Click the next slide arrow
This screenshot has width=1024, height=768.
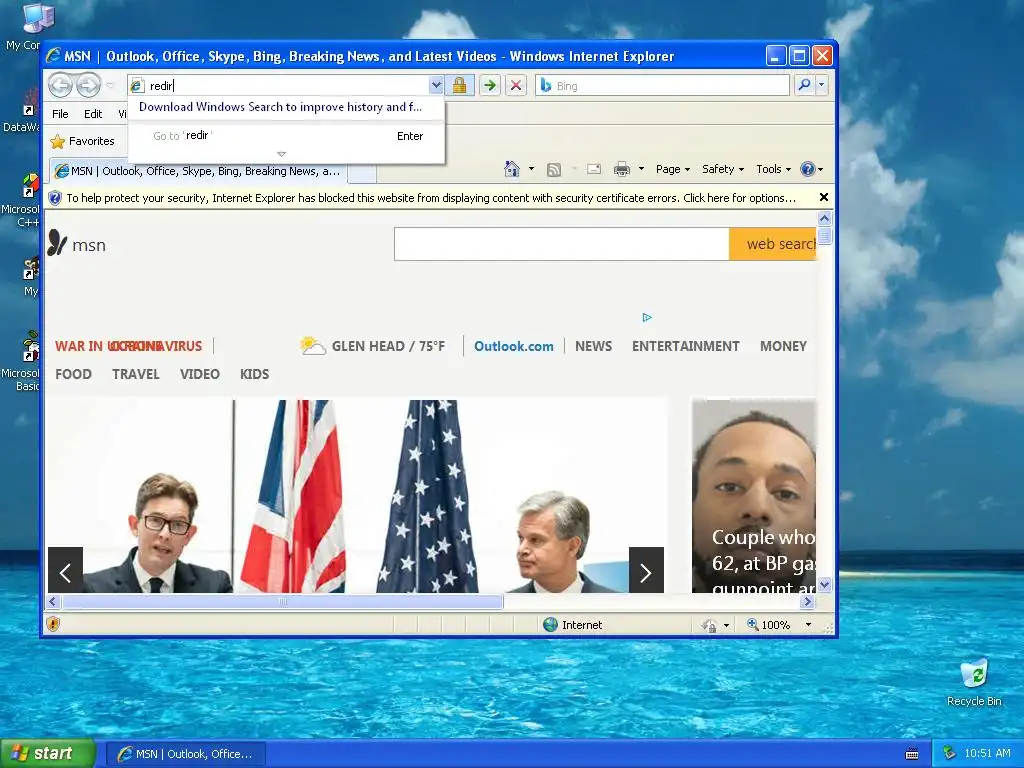[646, 570]
